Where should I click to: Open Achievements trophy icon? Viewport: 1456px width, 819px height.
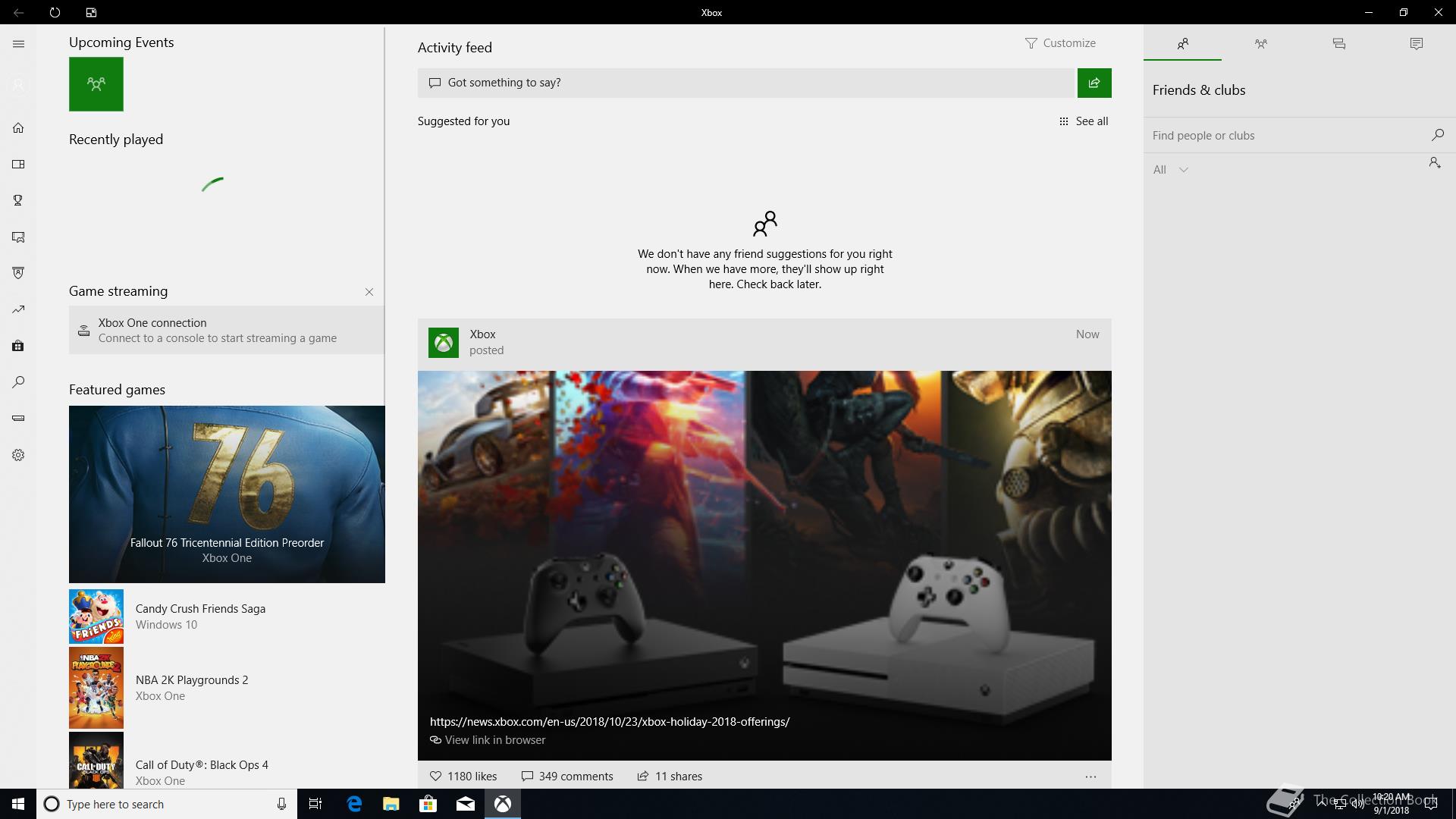[x=18, y=200]
